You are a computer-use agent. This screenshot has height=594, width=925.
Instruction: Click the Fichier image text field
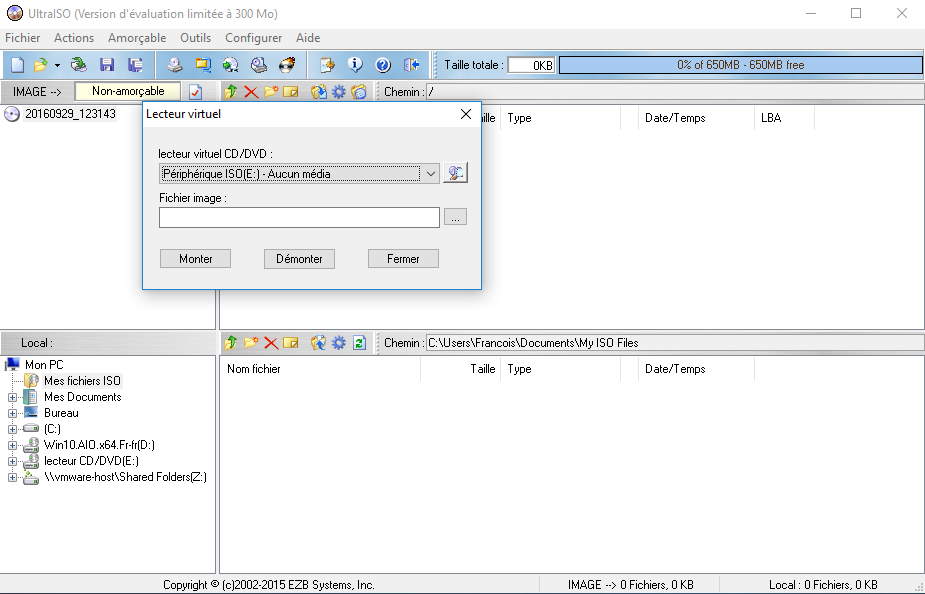click(x=299, y=217)
